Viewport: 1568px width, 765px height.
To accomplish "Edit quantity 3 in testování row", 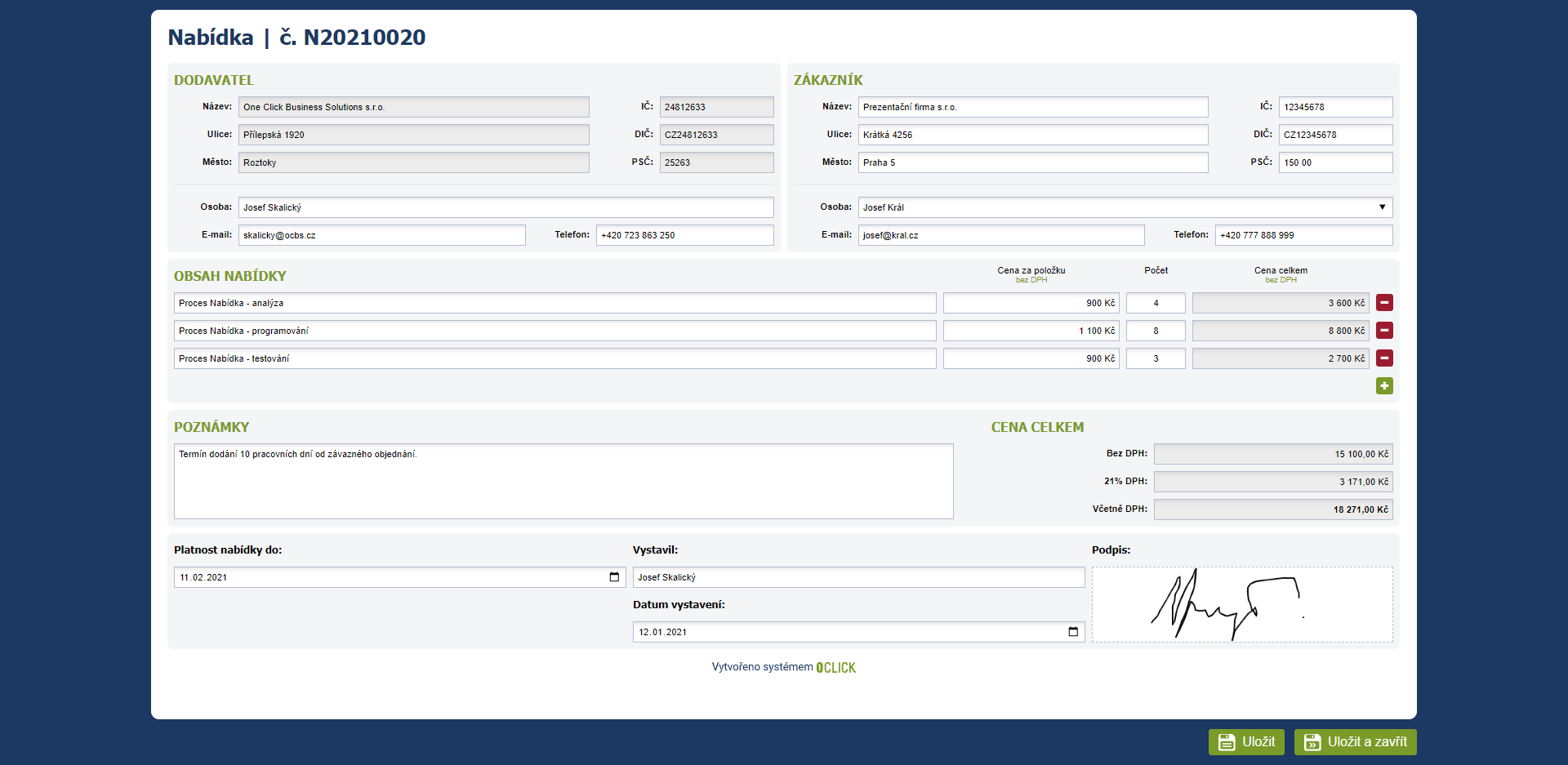I will tap(1156, 358).
